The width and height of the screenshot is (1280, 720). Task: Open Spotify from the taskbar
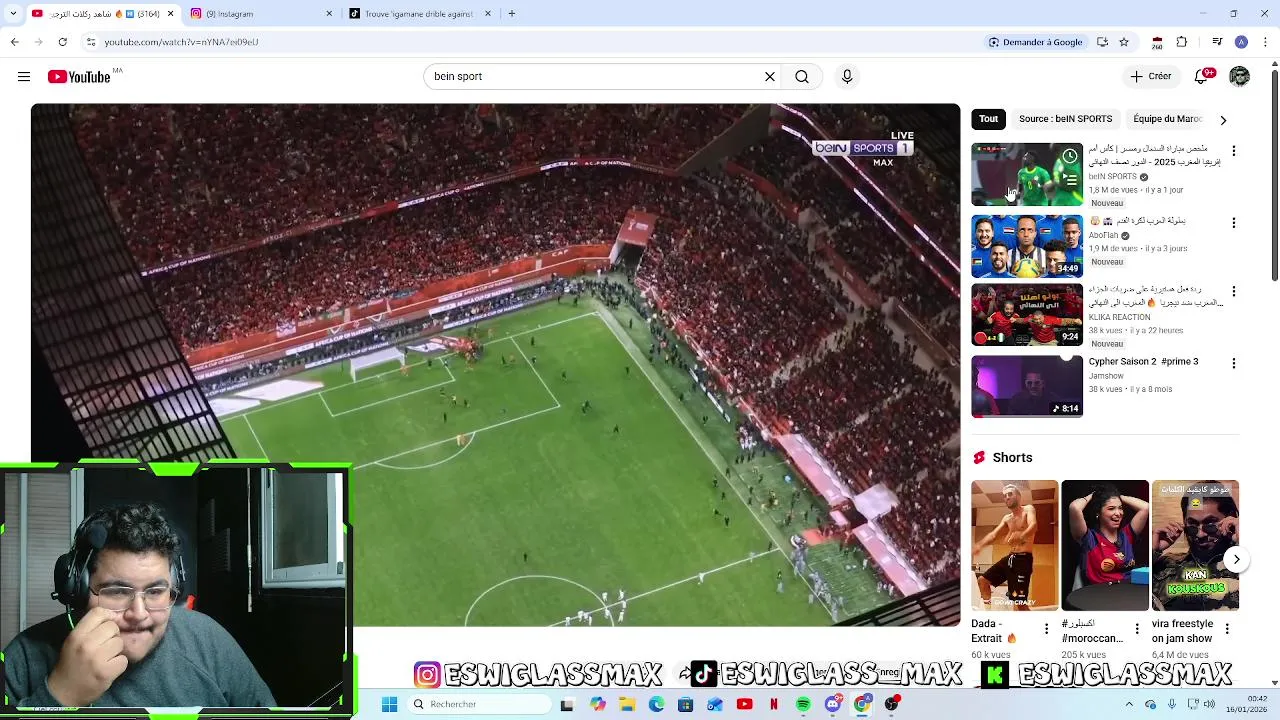coord(803,704)
